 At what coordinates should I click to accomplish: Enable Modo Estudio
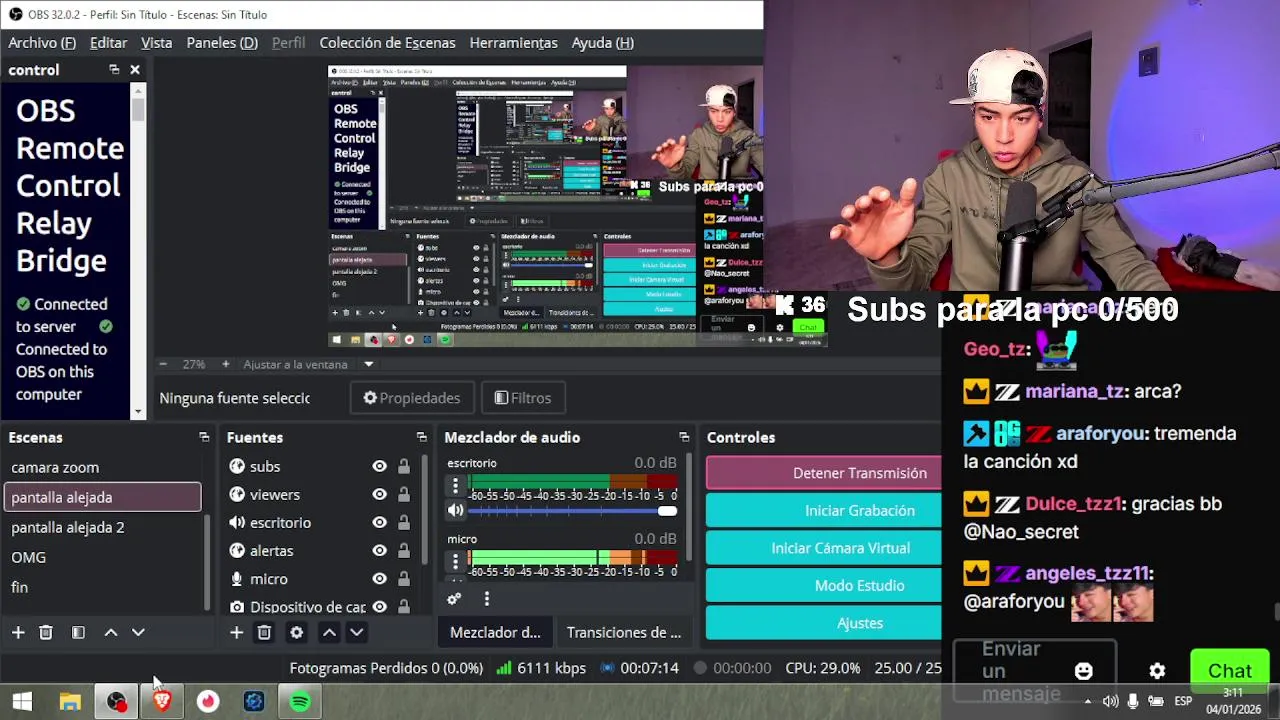click(x=824, y=585)
